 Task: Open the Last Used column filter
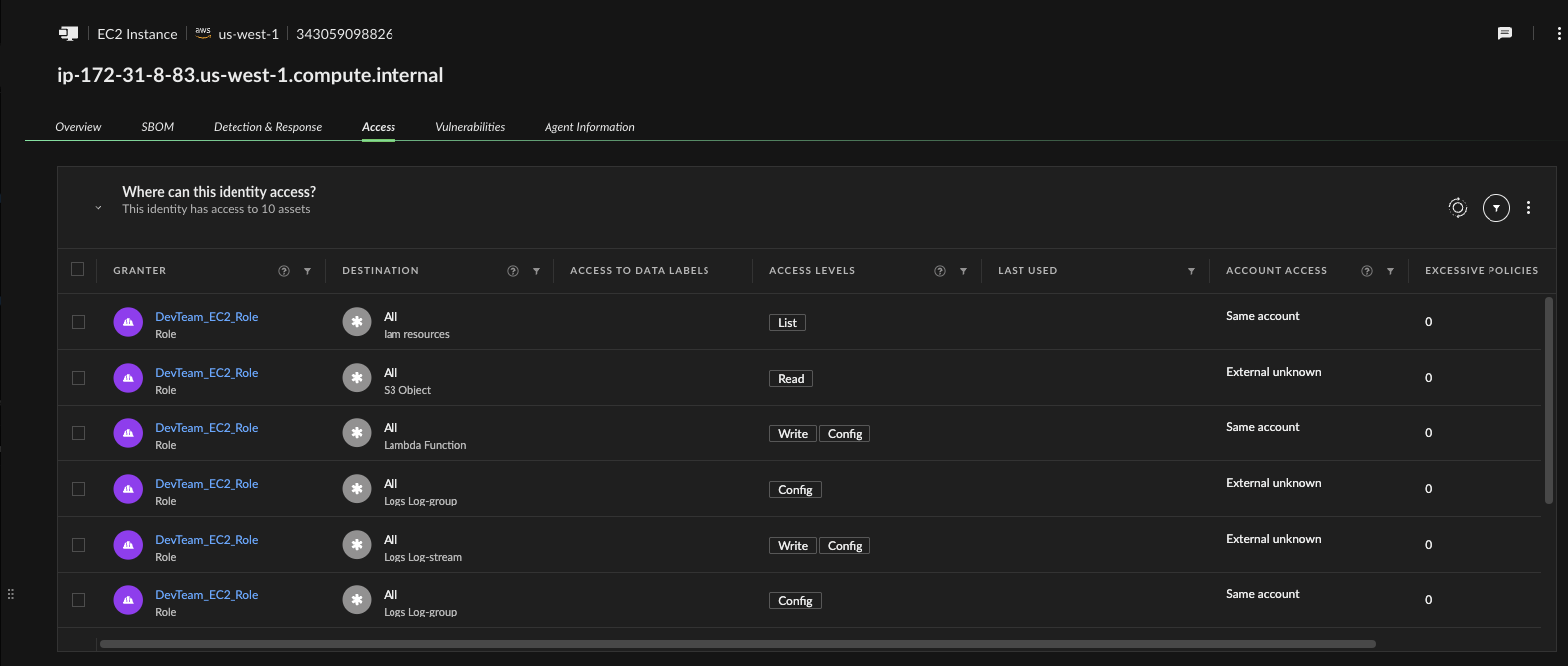(1191, 271)
